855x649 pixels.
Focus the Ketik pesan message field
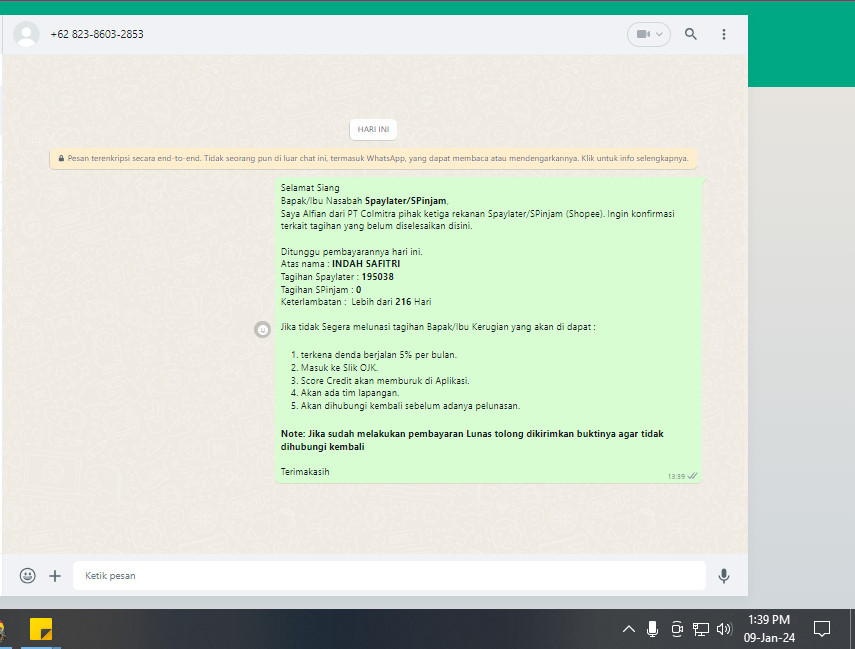pyautogui.click(x=389, y=575)
